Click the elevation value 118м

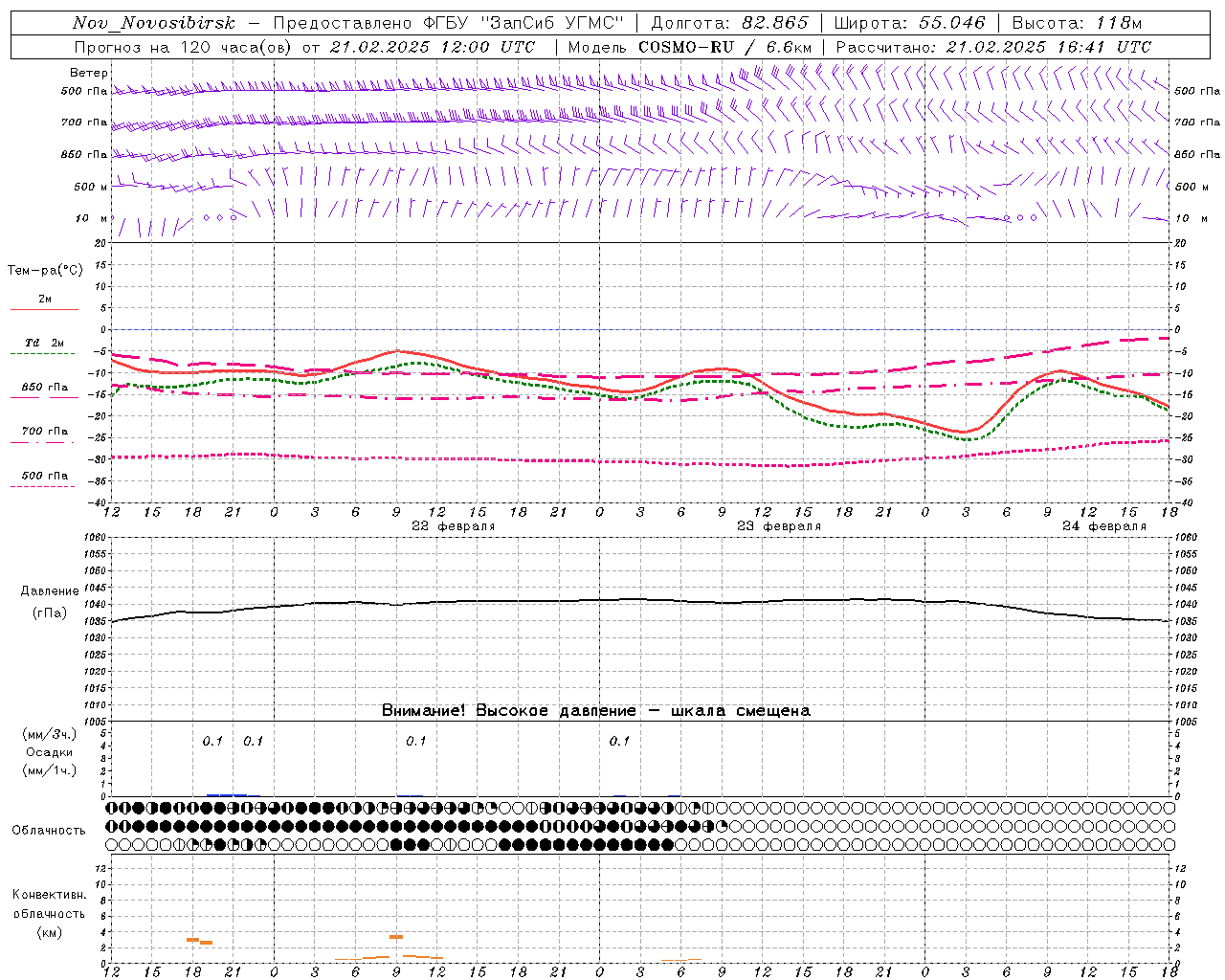tap(1120, 23)
